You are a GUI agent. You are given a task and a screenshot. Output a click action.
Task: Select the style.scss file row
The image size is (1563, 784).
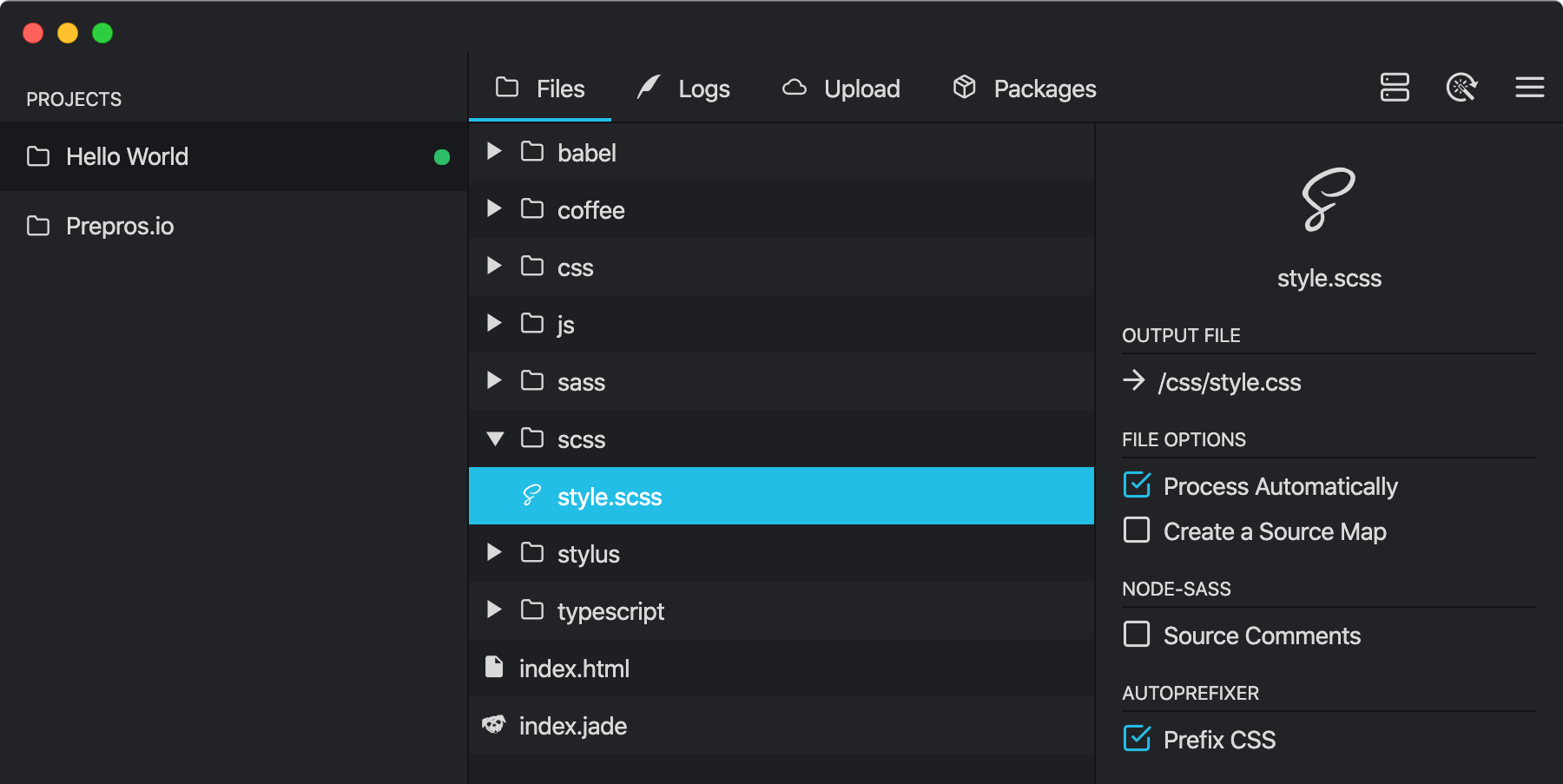781,497
